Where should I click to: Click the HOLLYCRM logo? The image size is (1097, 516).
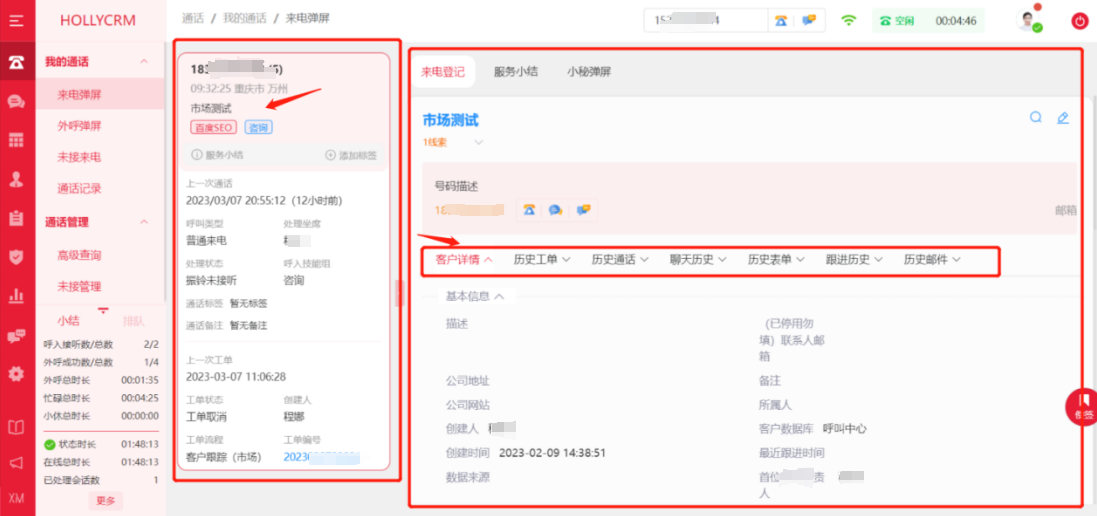(x=98, y=20)
